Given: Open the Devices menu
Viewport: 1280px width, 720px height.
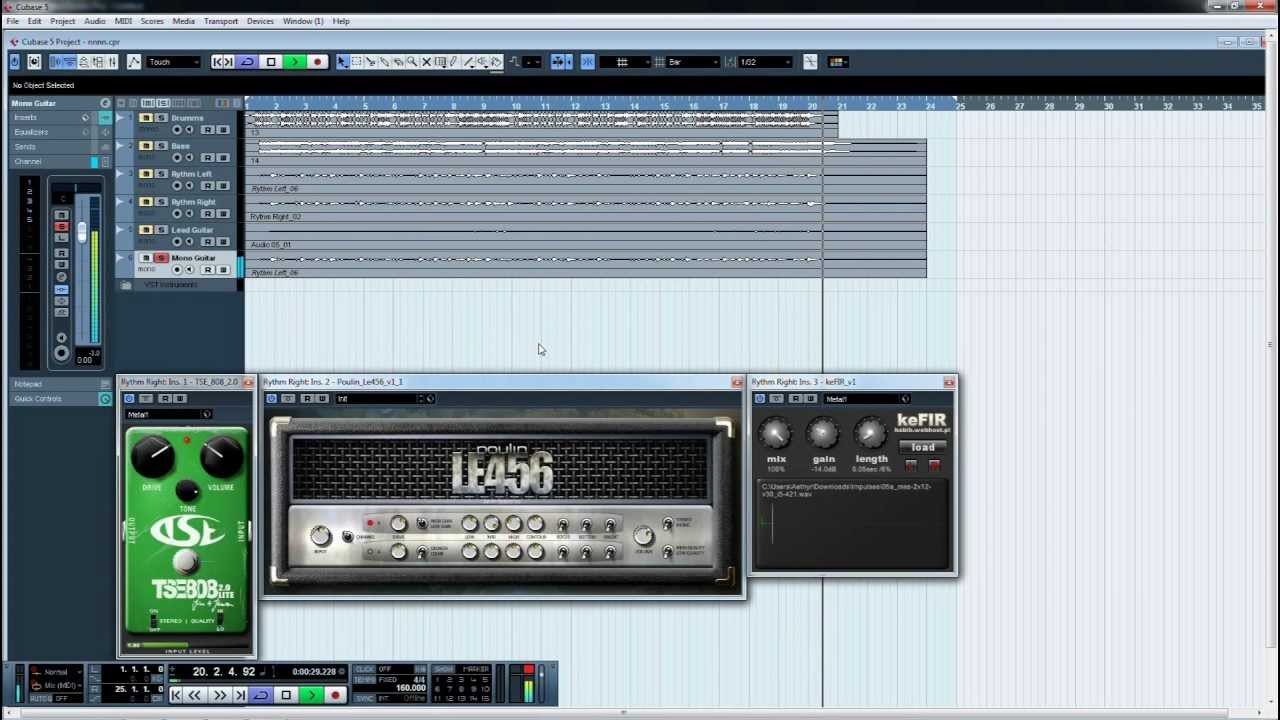Looking at the screenshot, I should pyautogui.click(x=260, y=21).
